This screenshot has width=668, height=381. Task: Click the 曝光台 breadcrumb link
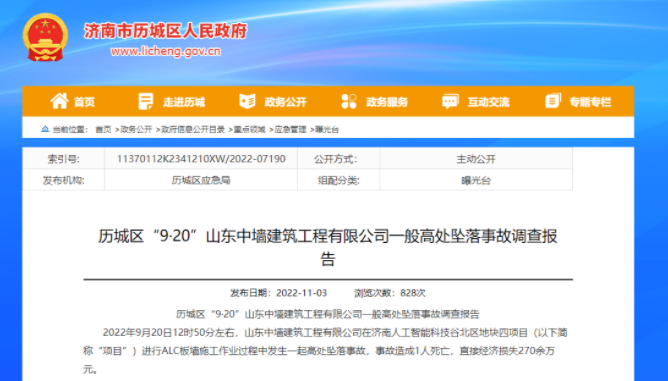click(x=327, y=130)
